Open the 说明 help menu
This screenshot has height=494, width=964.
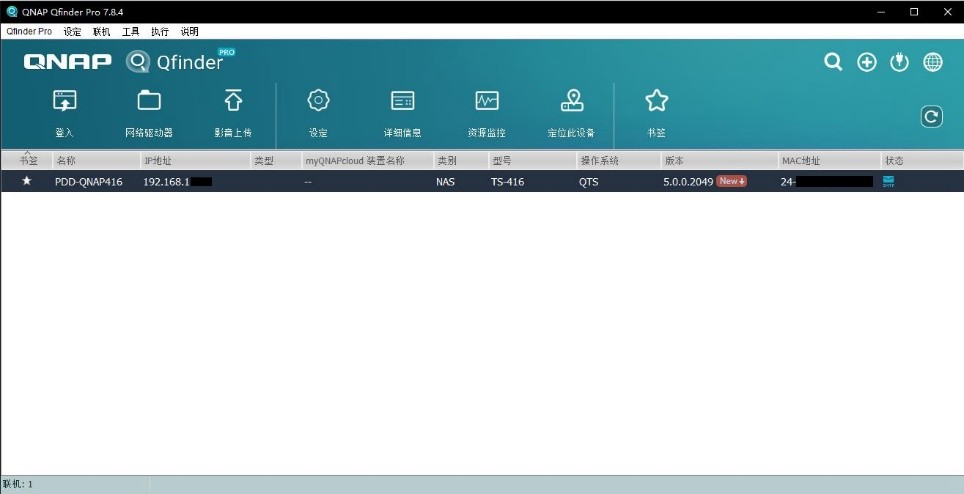tap(189, 31)
